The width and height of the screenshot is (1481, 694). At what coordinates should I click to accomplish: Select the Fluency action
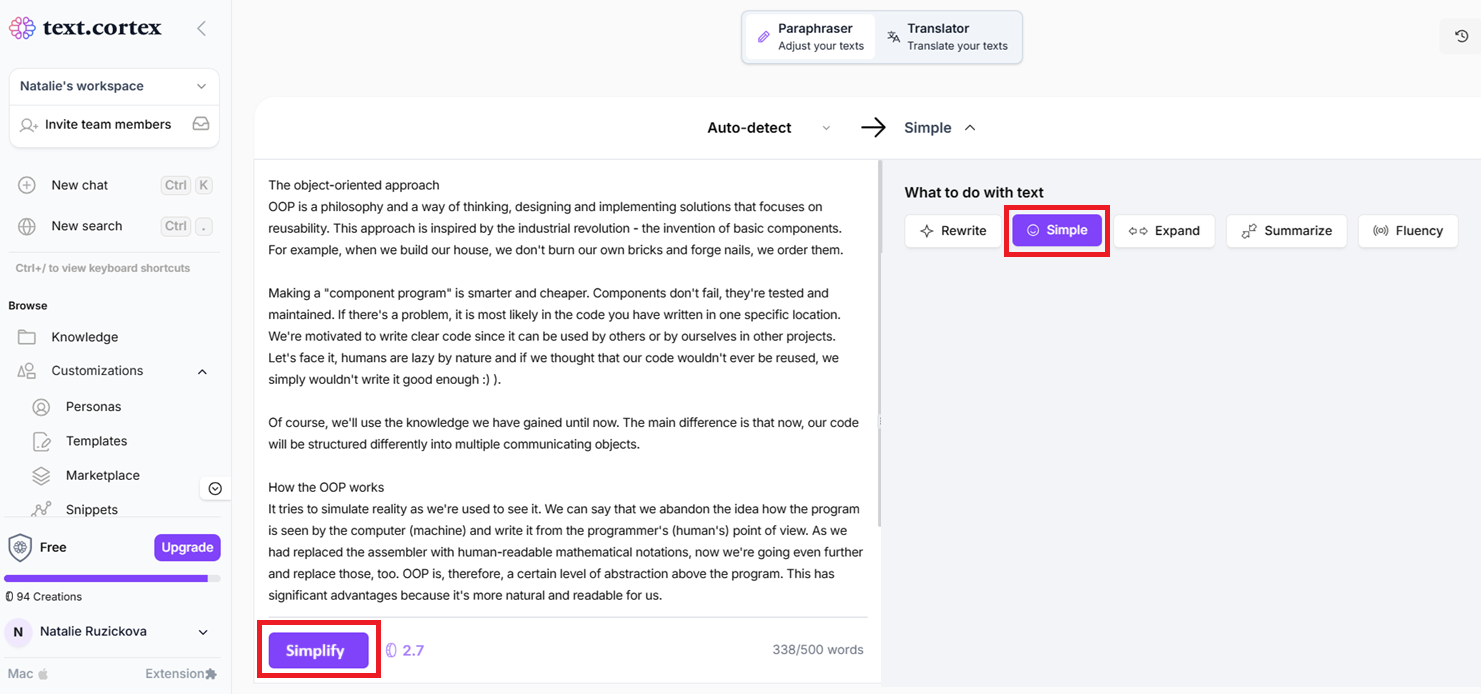tap(1408, 230)
